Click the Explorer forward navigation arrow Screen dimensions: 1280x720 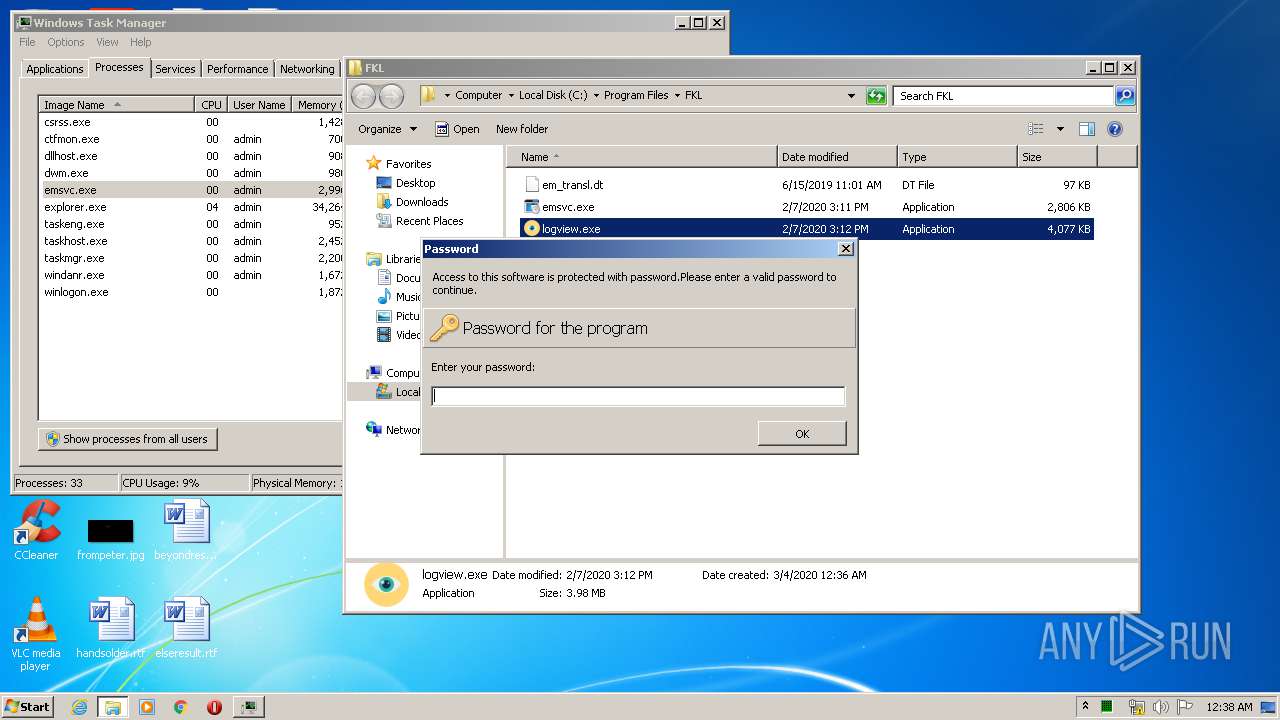[x=391, y=96]
